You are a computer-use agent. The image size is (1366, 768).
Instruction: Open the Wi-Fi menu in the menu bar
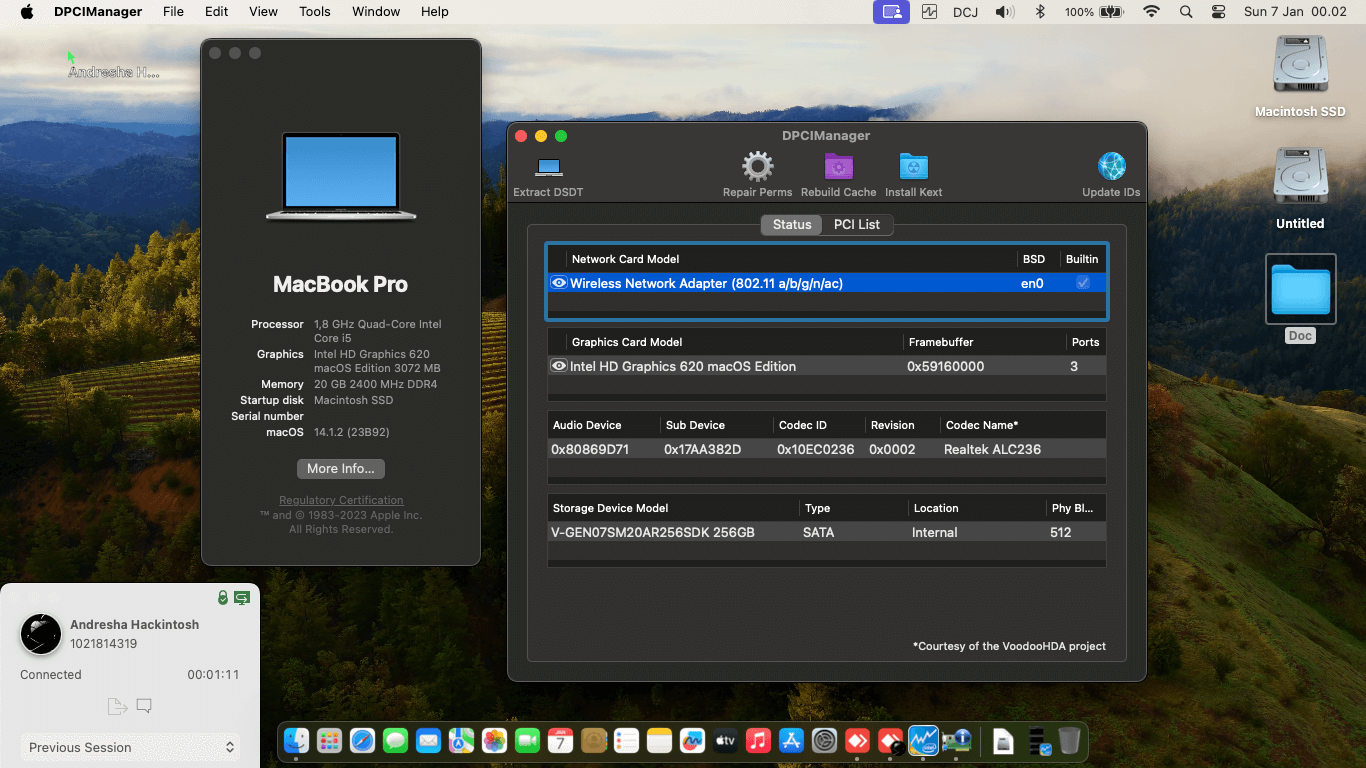tap(1151, 12)
